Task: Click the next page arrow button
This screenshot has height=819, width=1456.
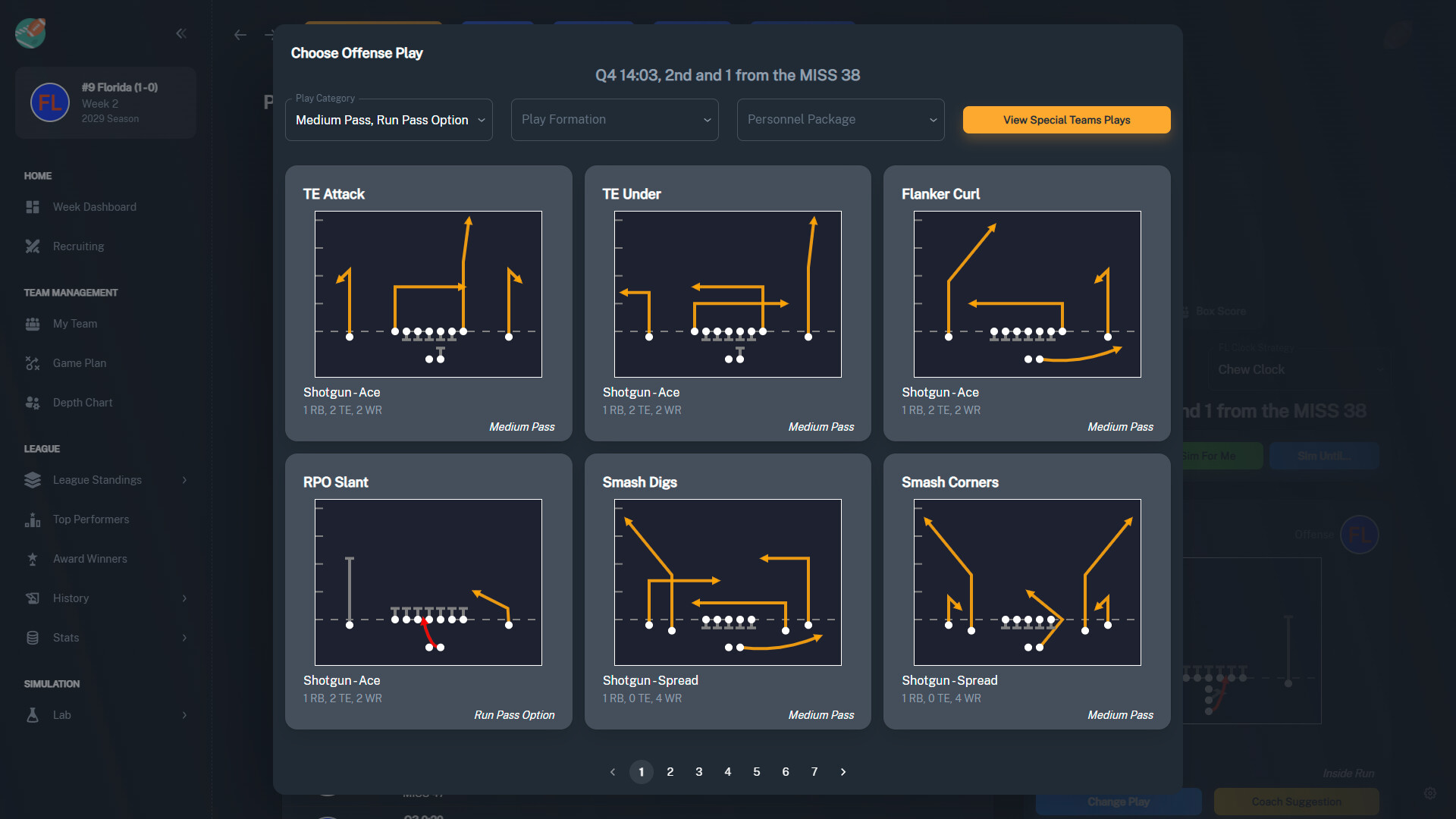Action: [x=843, y=772]
